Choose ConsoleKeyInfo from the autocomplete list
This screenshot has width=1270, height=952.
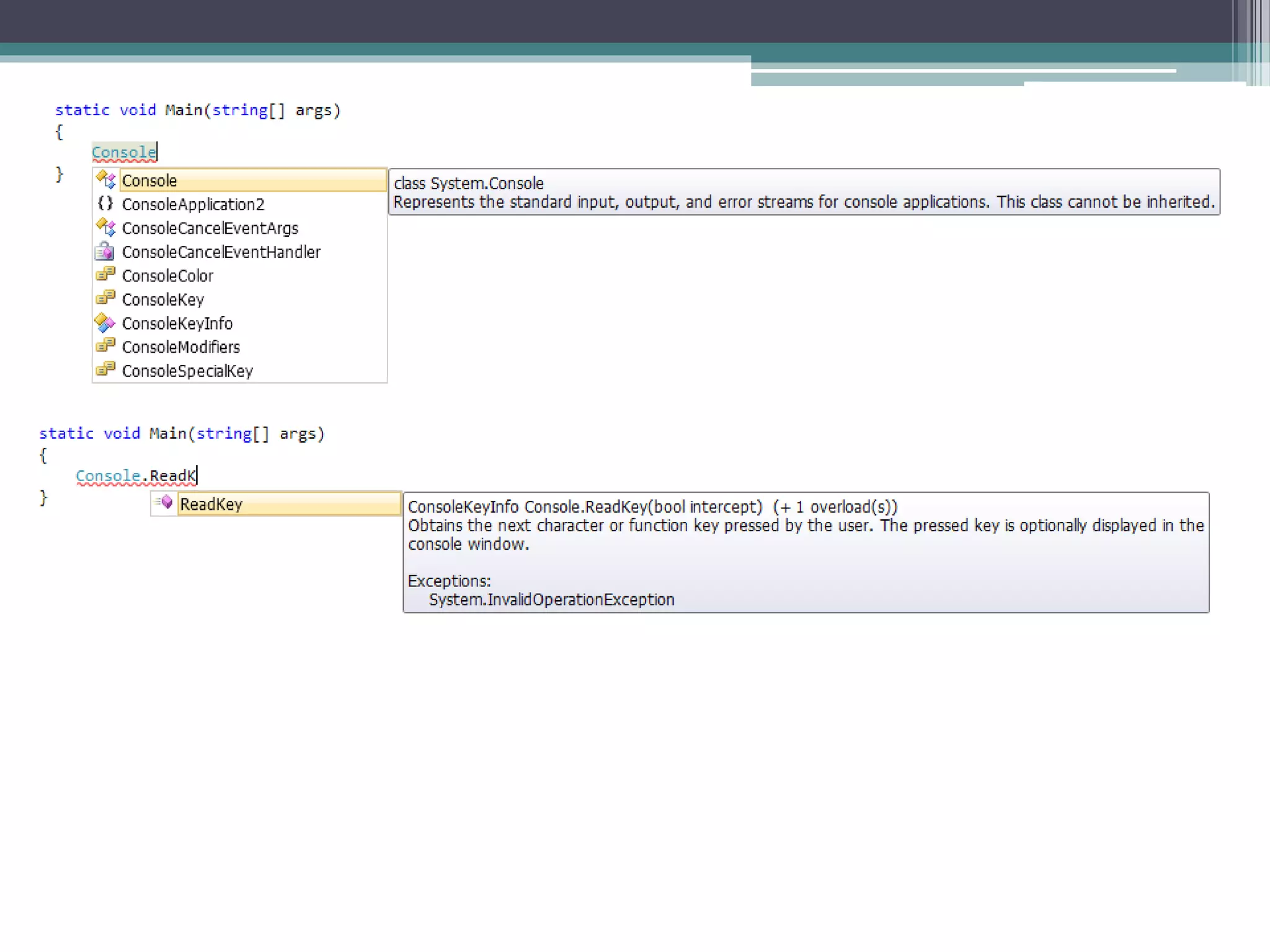click(x=177, y=324)
